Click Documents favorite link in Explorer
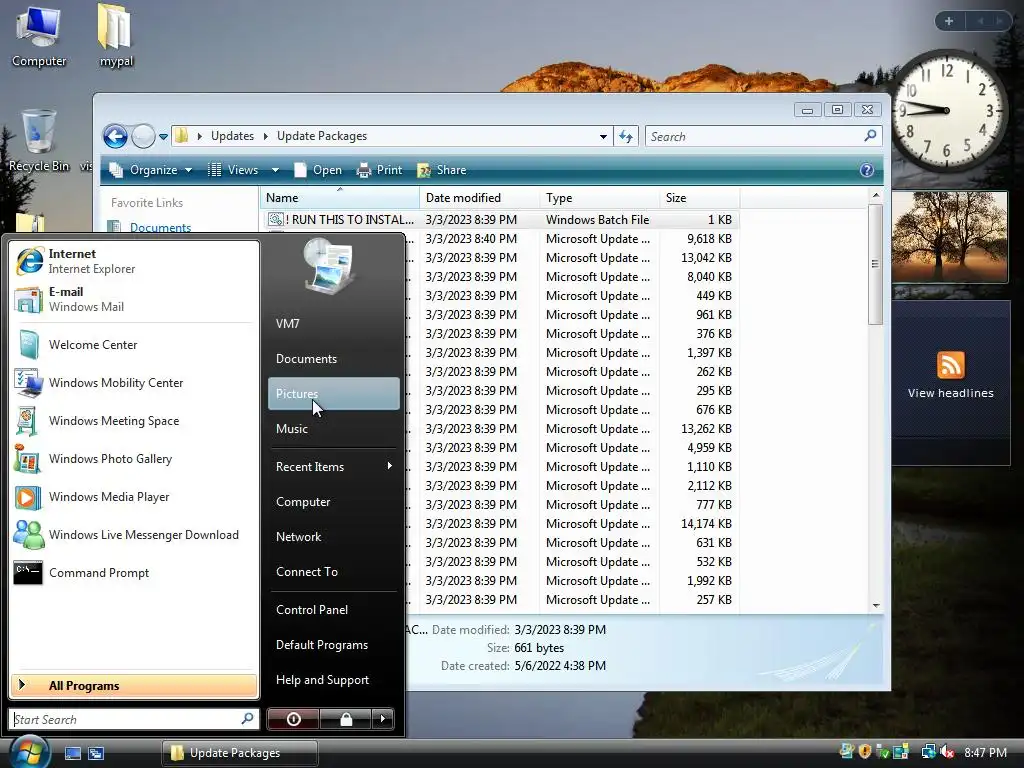1024x768 pixels. (x=160, y=227)
